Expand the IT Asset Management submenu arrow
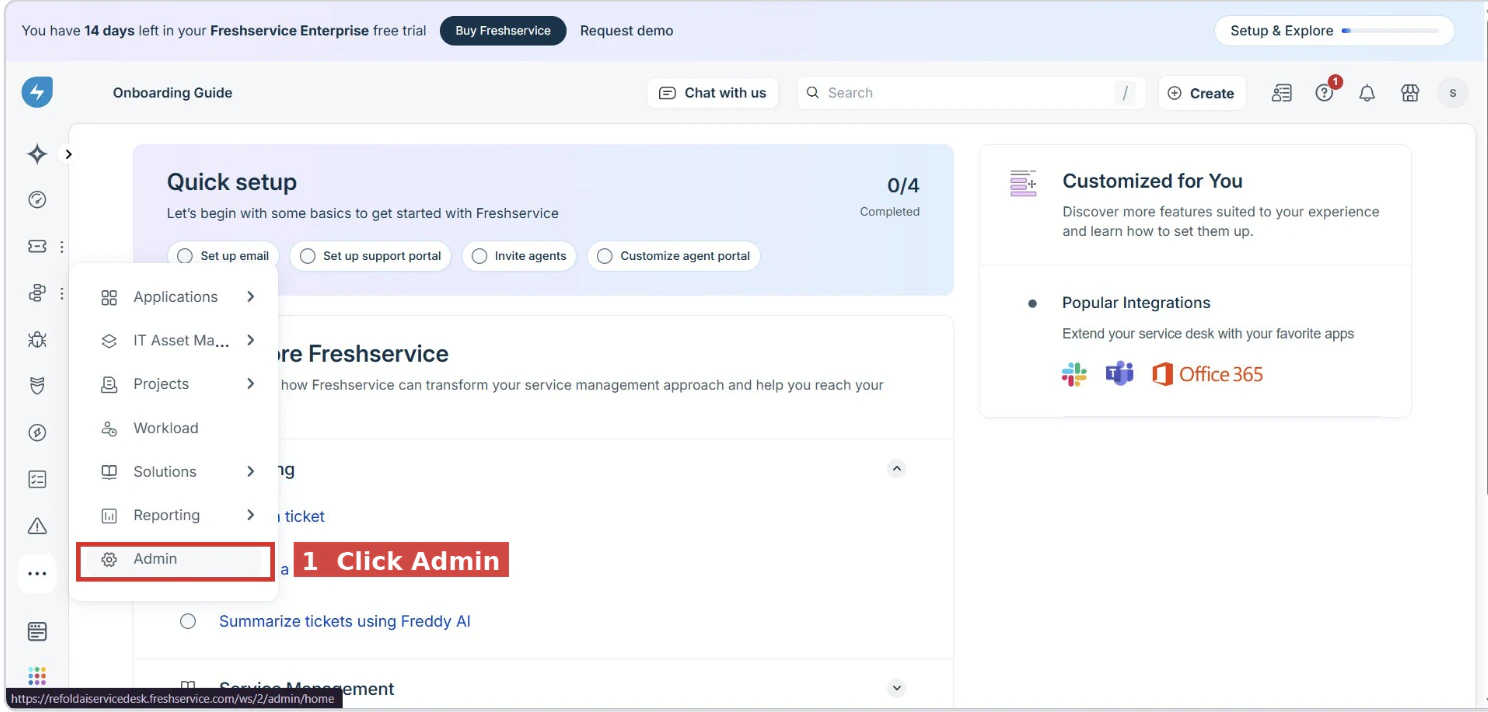This screenshot has width=1488, height=712. coord(250,340)
